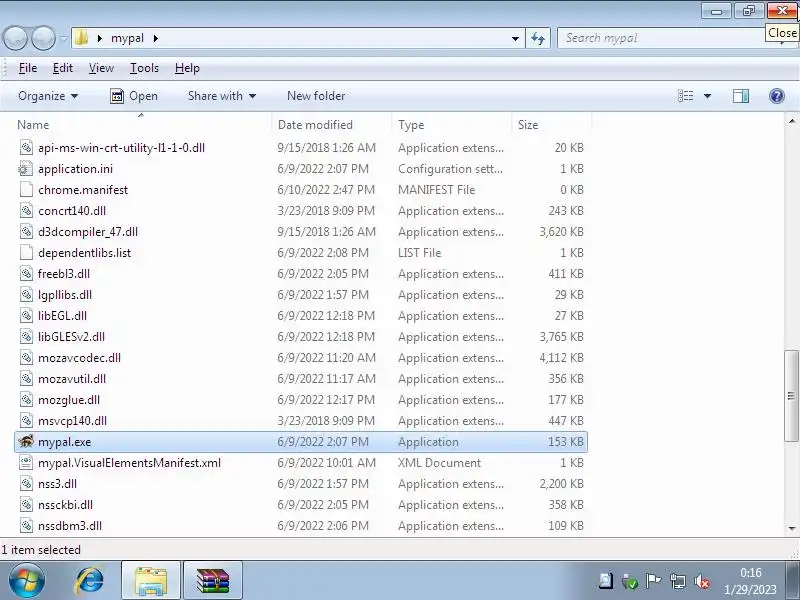Click the nss3.dll file icon

(x=26, y=484)
